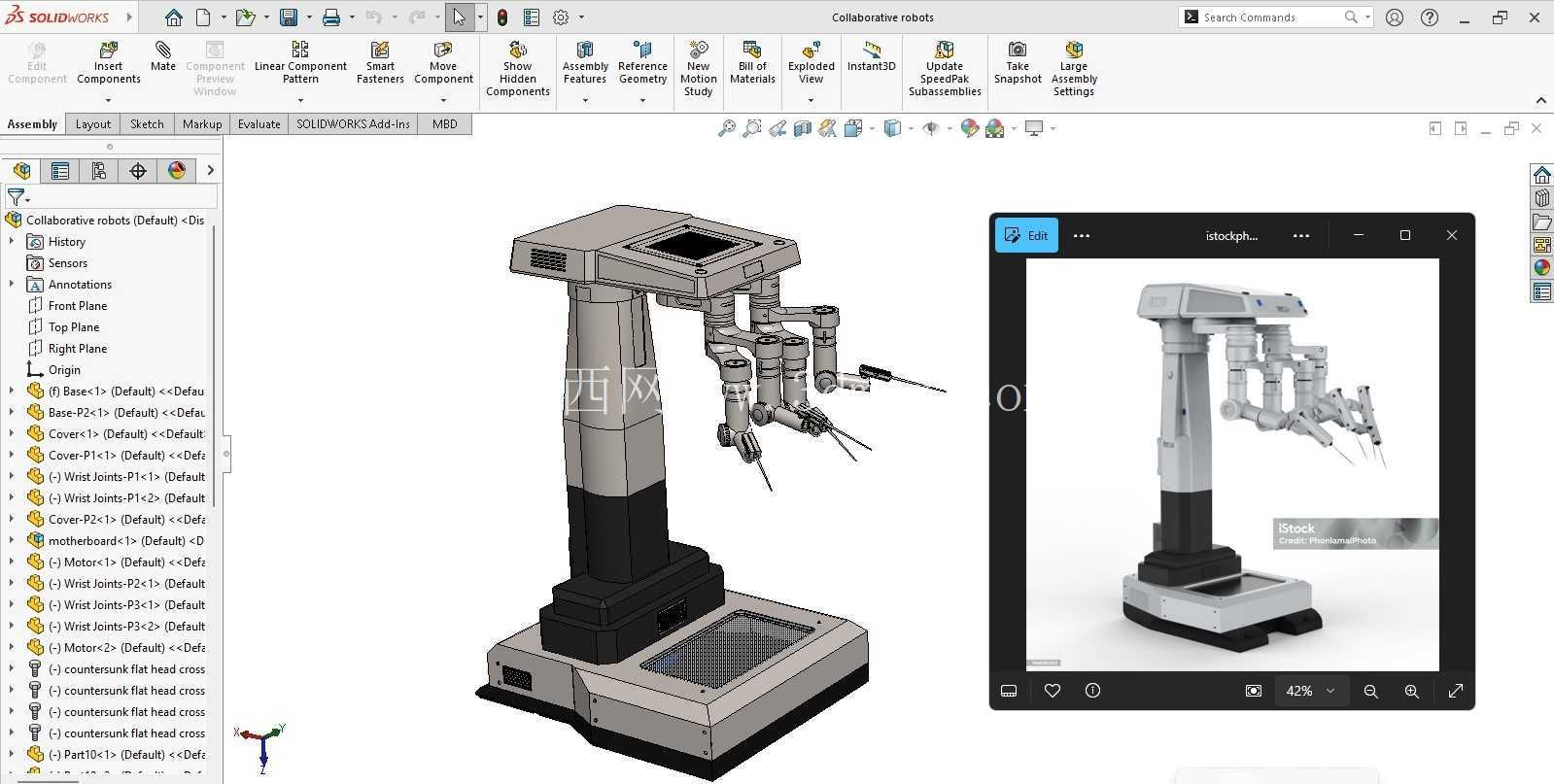Click the tree filter funnel icon
The height and width of the screenshot is (784, 1554).
(x=16, y=197)
